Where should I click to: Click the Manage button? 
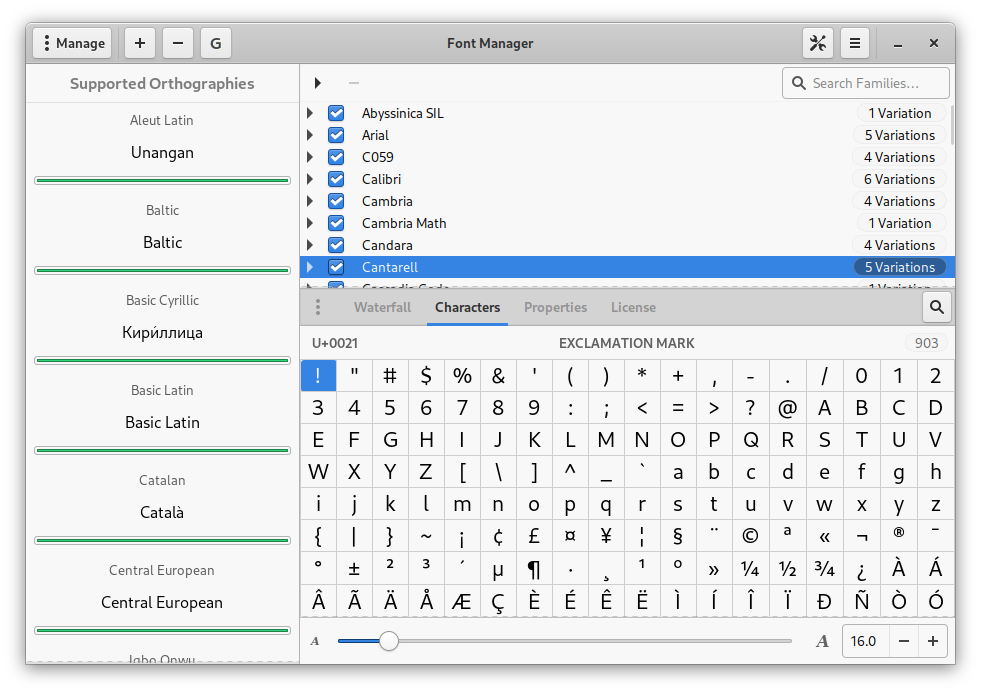tap(72, 43)
